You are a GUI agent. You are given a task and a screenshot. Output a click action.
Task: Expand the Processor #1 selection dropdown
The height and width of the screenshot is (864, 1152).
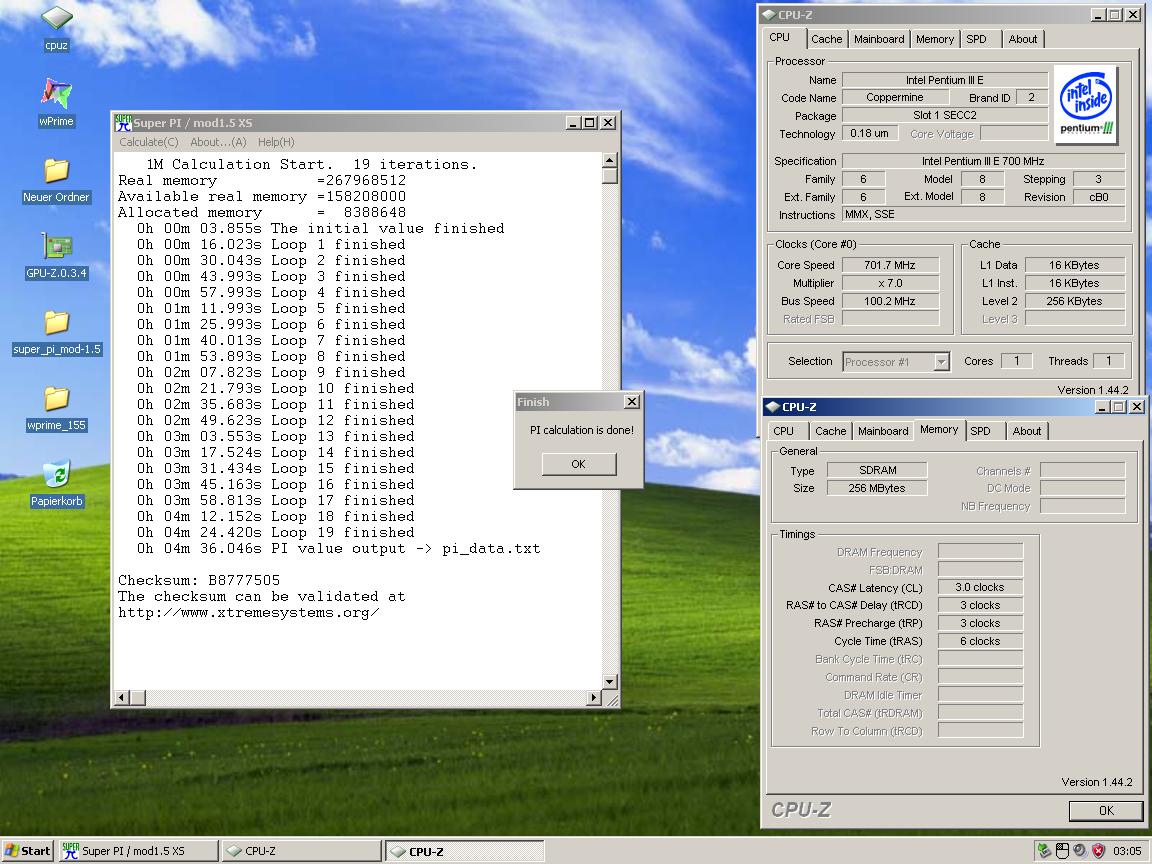941,361
